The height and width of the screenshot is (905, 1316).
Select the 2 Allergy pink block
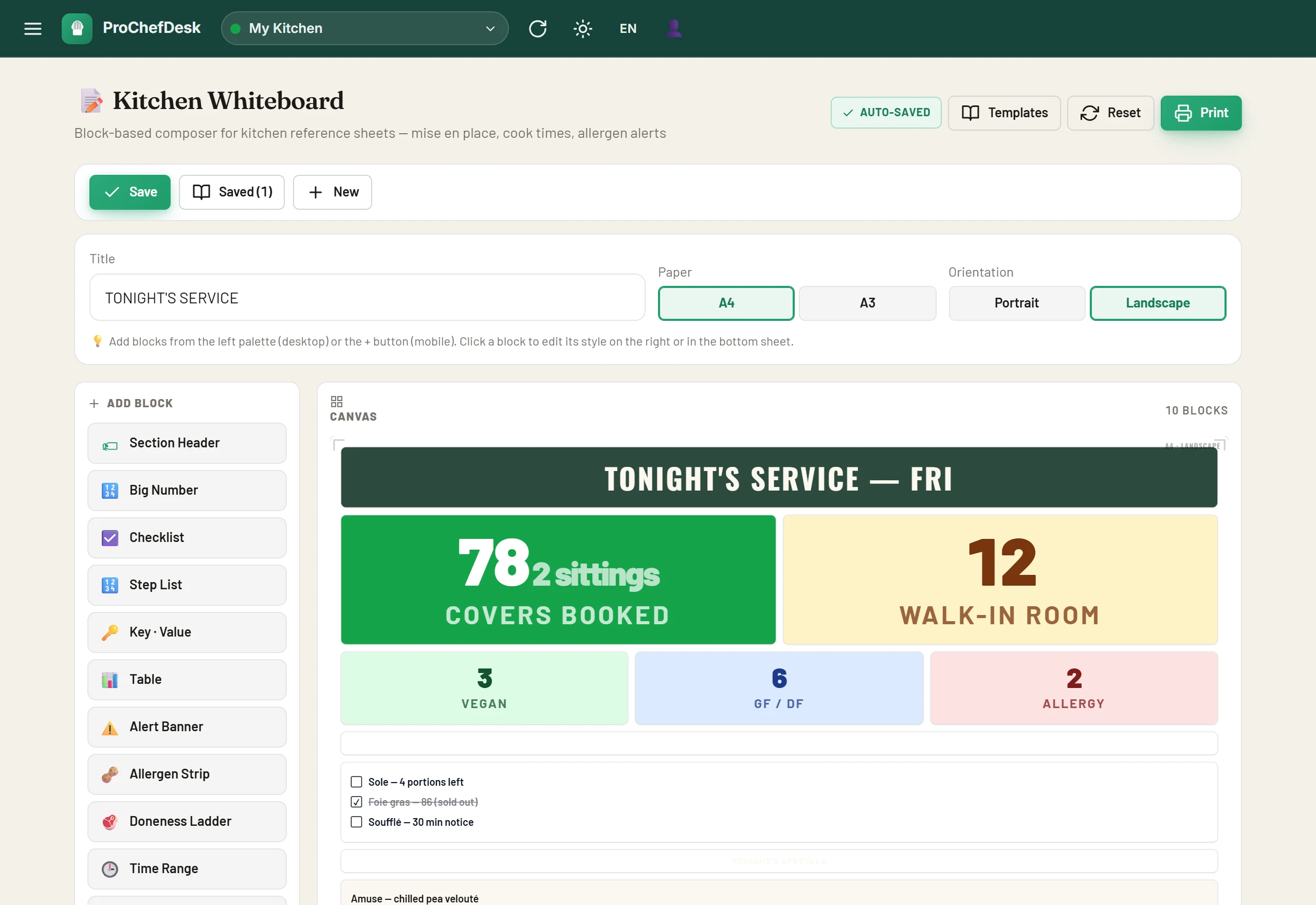(x=1073, y=688)
